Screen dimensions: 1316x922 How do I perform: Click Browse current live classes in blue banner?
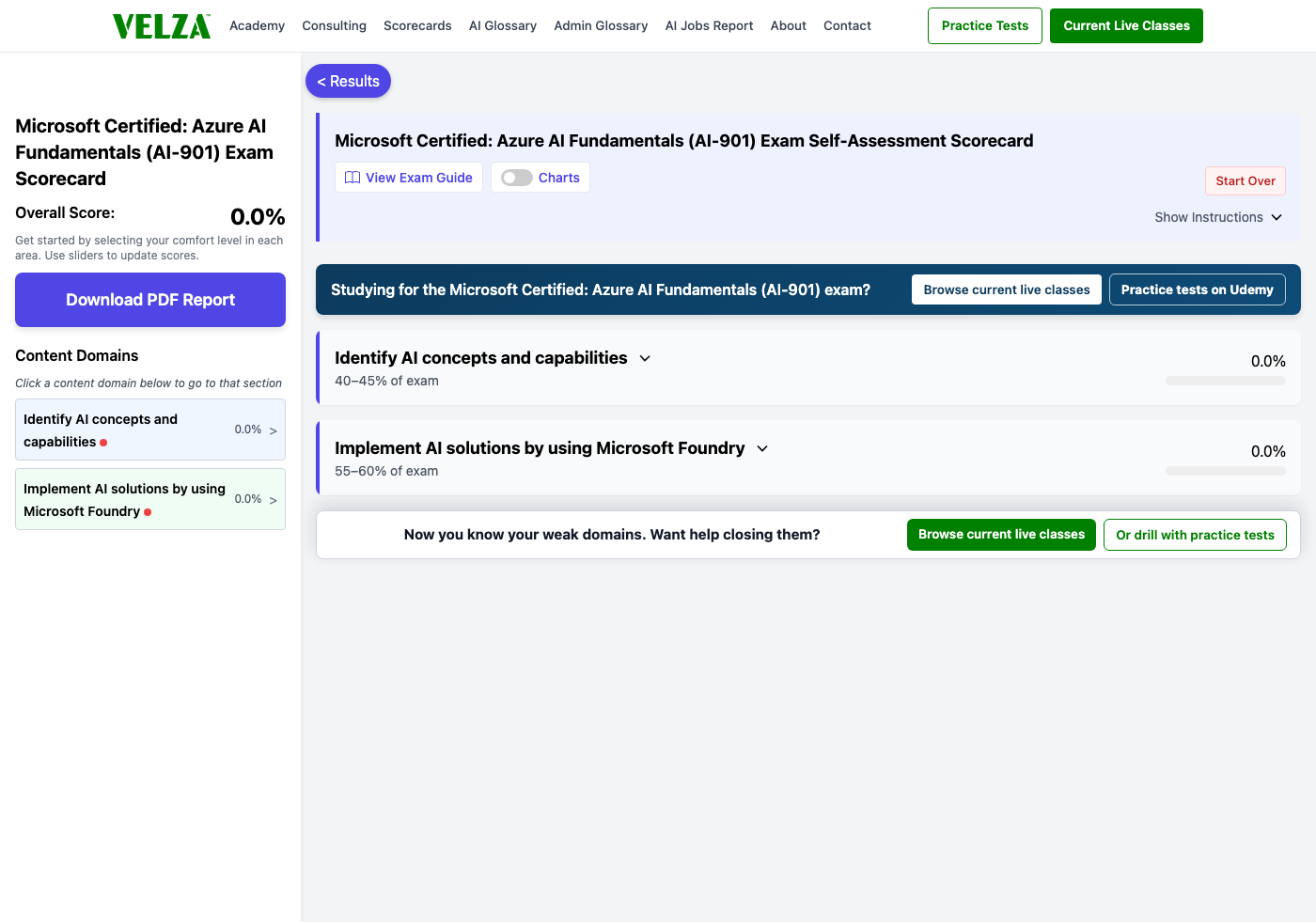tap(1007, 289)
